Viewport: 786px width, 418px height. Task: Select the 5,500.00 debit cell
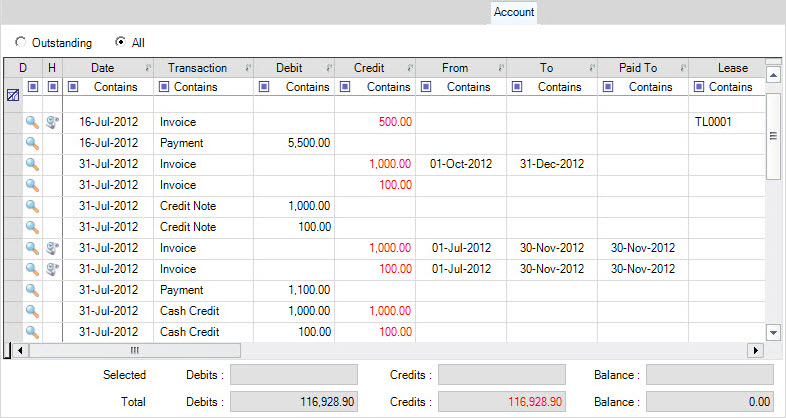coord(294,143)
